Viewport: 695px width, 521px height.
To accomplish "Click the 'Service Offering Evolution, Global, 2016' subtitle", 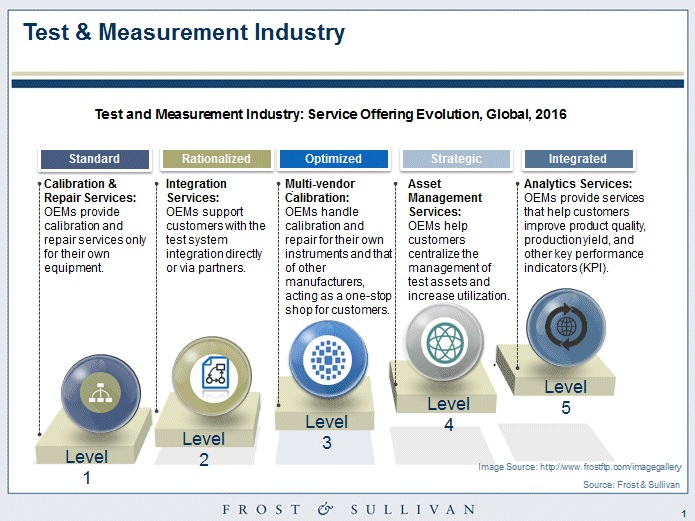I will pyautogui.click(x=437, y=114).
